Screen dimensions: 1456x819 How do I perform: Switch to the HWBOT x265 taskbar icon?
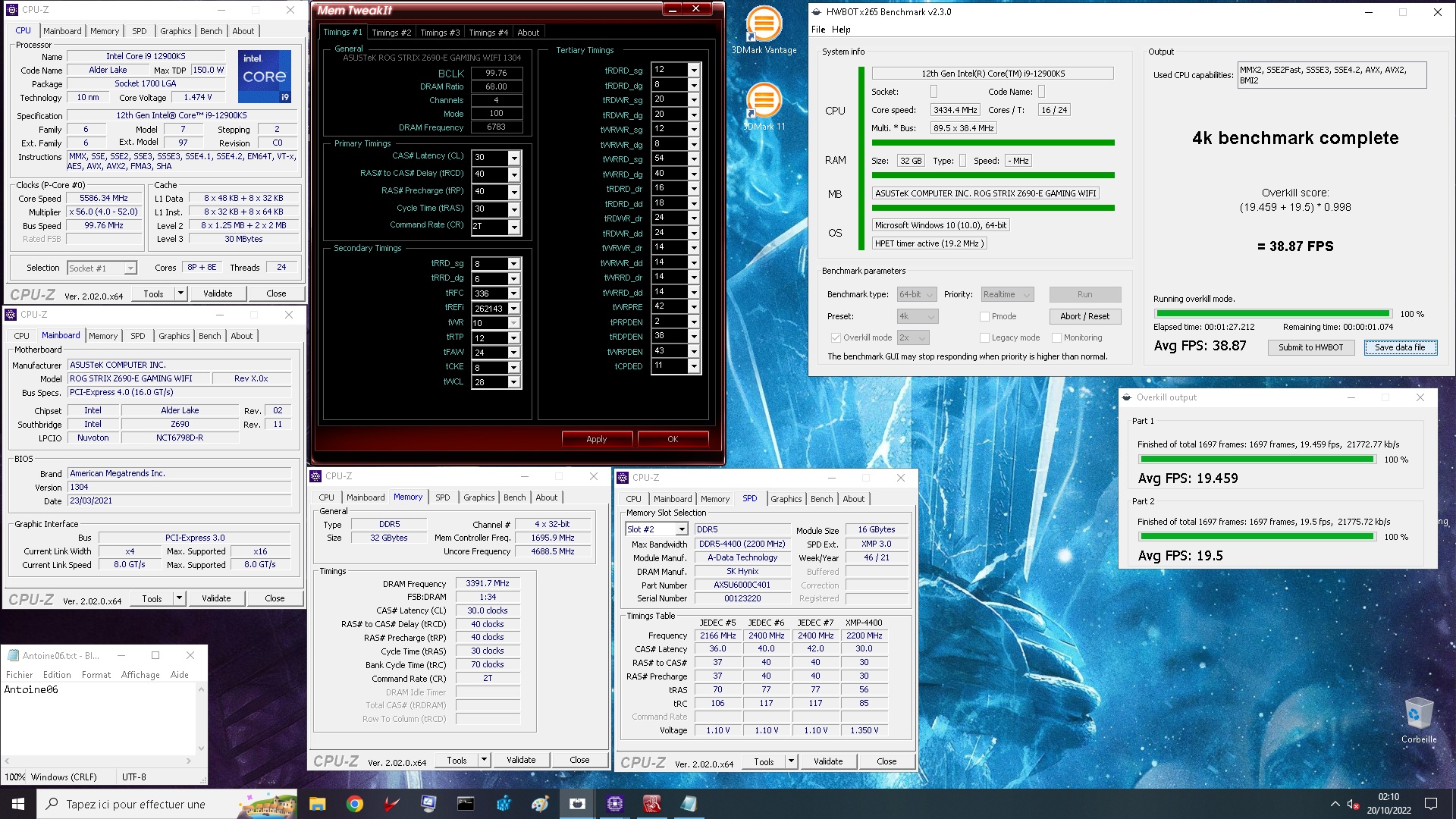(x=577, y=804)
